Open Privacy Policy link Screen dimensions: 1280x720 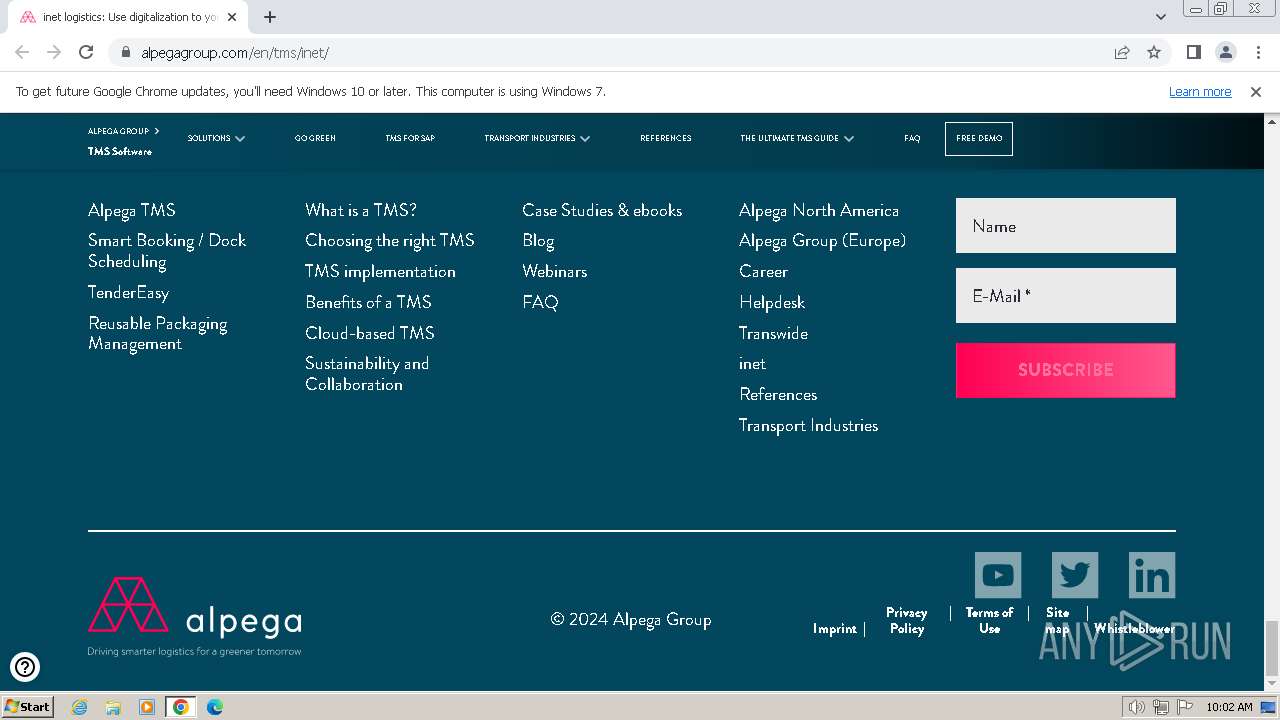(907, 620)
